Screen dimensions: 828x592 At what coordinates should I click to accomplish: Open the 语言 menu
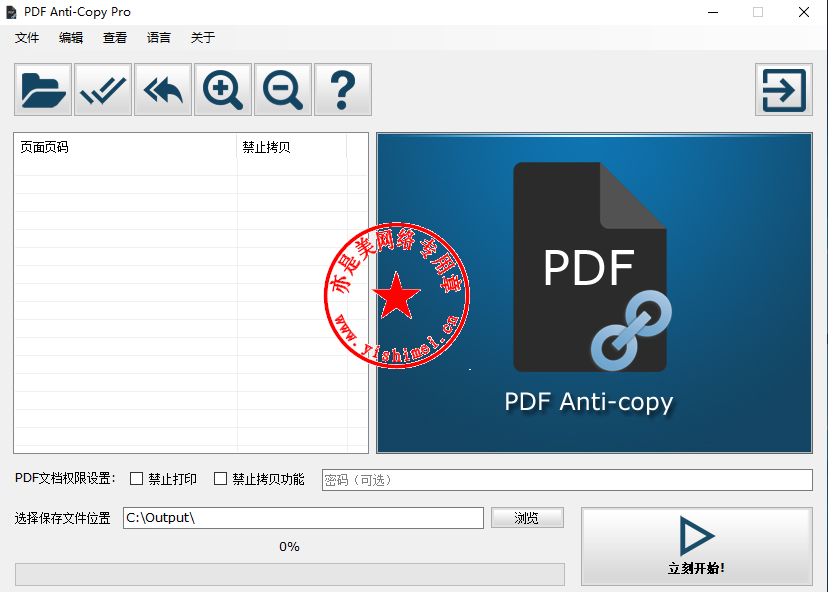[x=158, y=37]
